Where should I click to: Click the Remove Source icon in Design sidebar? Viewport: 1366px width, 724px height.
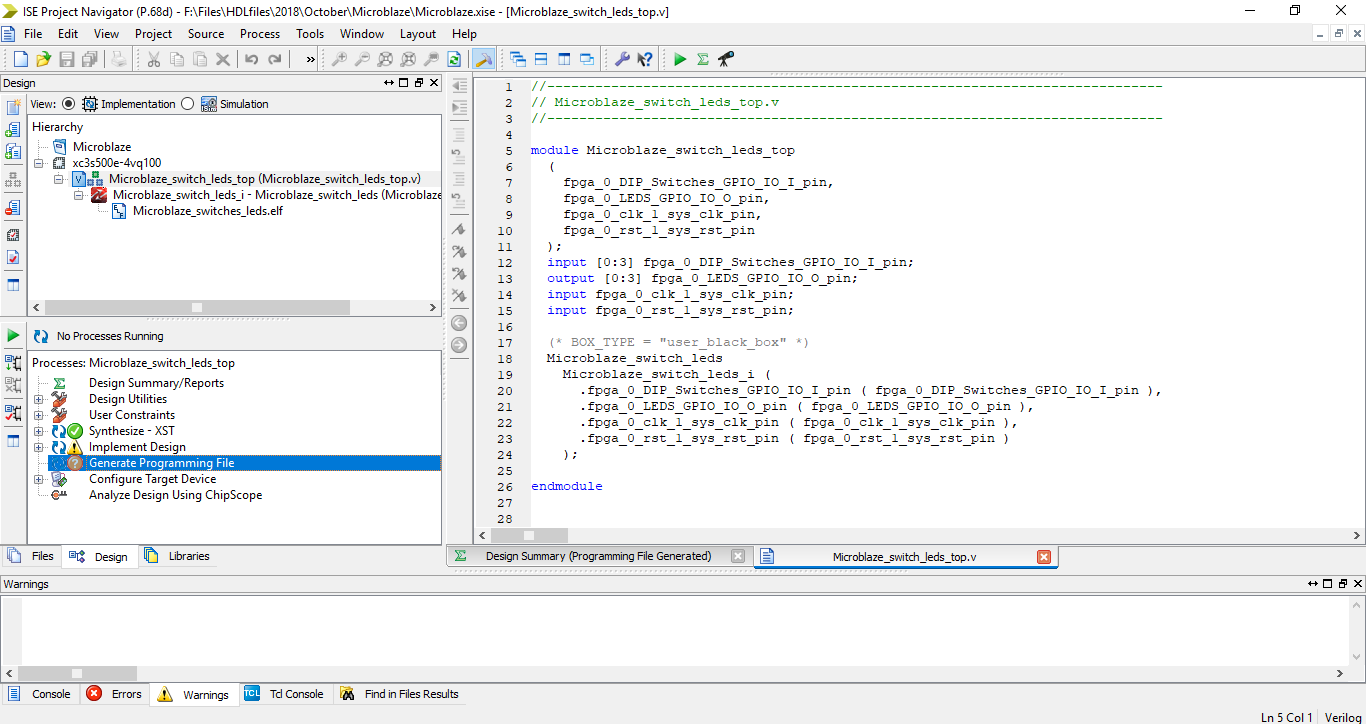(13, 208)
